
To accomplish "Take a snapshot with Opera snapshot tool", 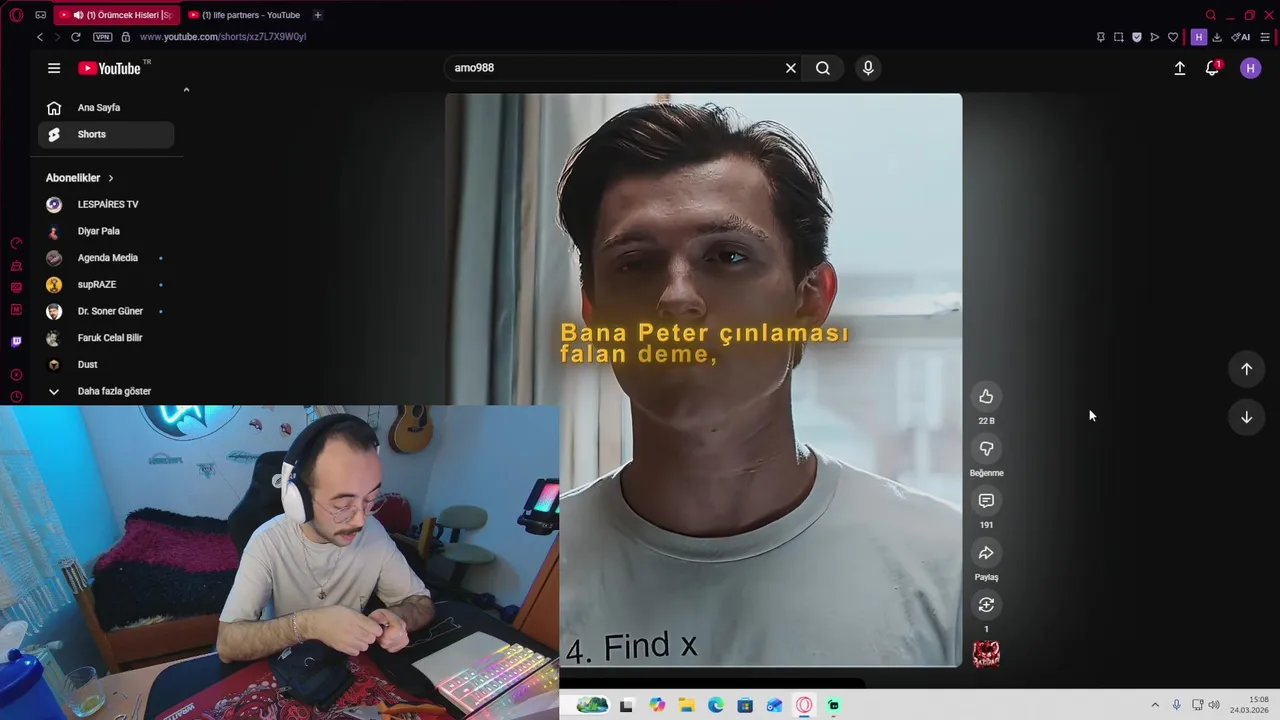I will pyautogui.click(x=1118, y=37).
